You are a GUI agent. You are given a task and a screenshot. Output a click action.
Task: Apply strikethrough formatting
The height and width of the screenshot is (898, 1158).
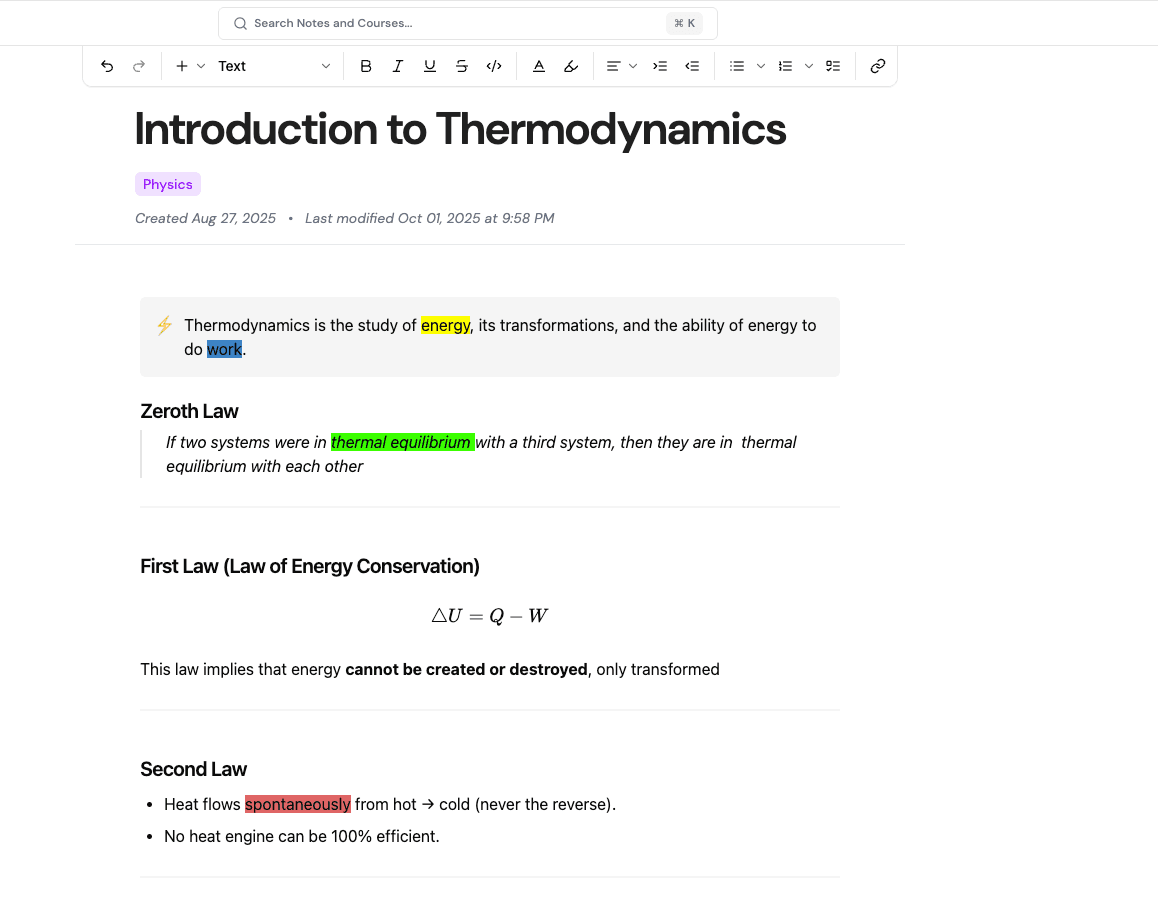(462, 66)
